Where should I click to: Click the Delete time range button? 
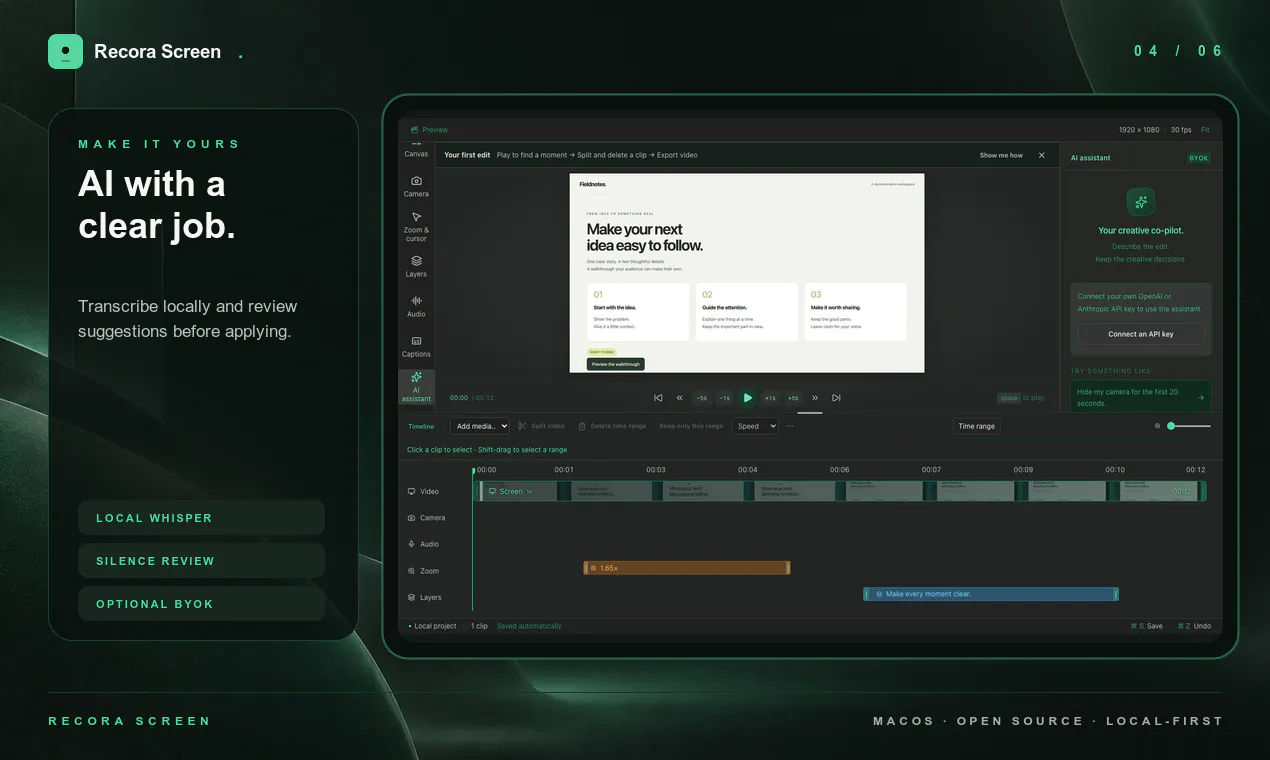(x=612, y=426)
